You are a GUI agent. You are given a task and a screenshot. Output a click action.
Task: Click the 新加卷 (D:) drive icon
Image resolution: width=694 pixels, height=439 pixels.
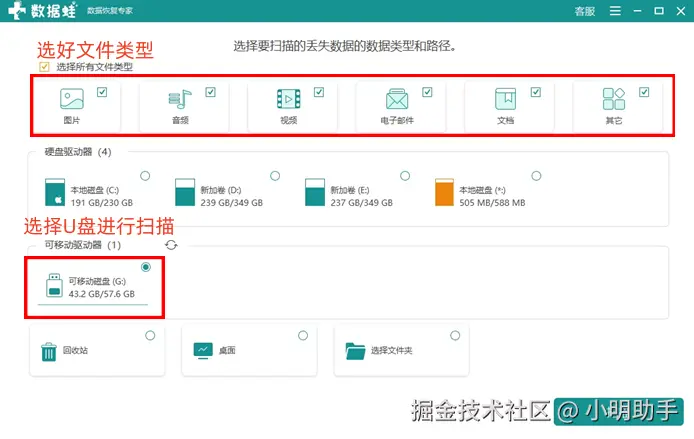pos(185,192)
